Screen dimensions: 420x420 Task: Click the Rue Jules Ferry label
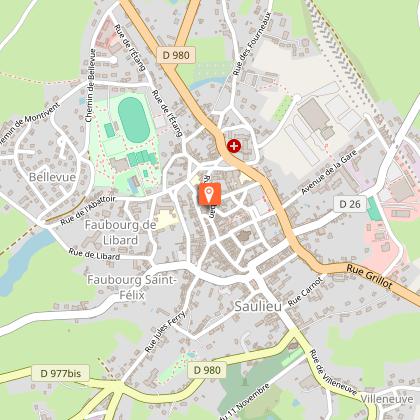coord(166,331)
